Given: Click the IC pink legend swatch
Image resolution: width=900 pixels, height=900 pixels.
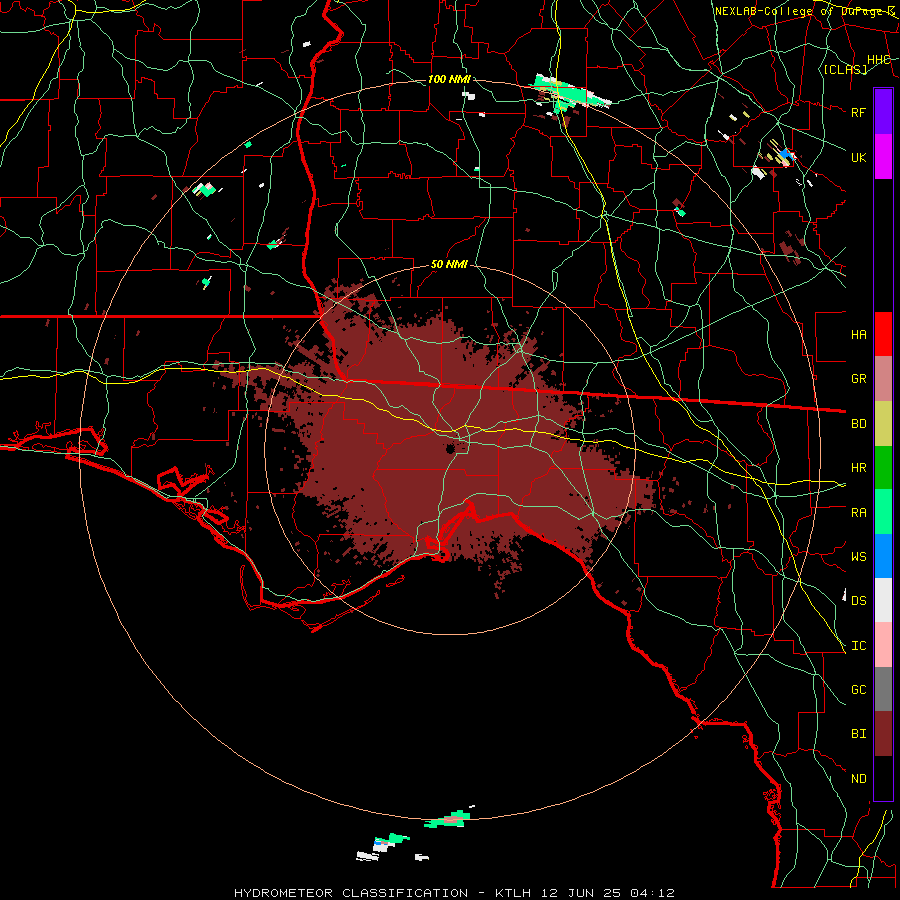Looking at the screenshot, I should coord(883,645).
